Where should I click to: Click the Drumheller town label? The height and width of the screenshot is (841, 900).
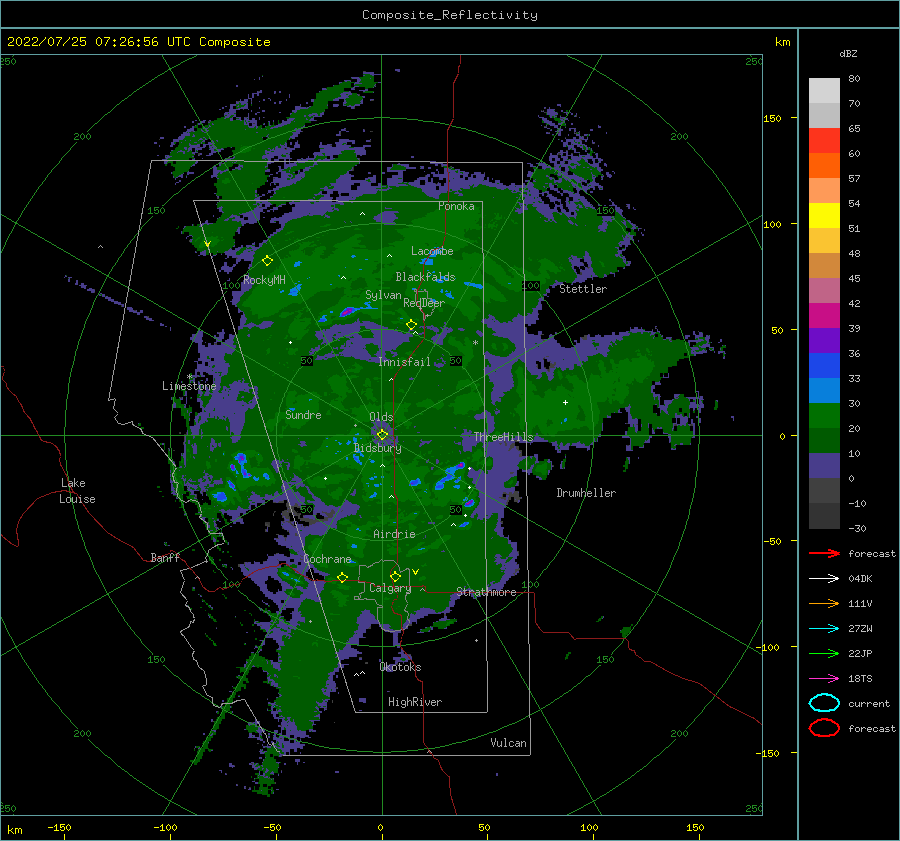coord(586,493)
